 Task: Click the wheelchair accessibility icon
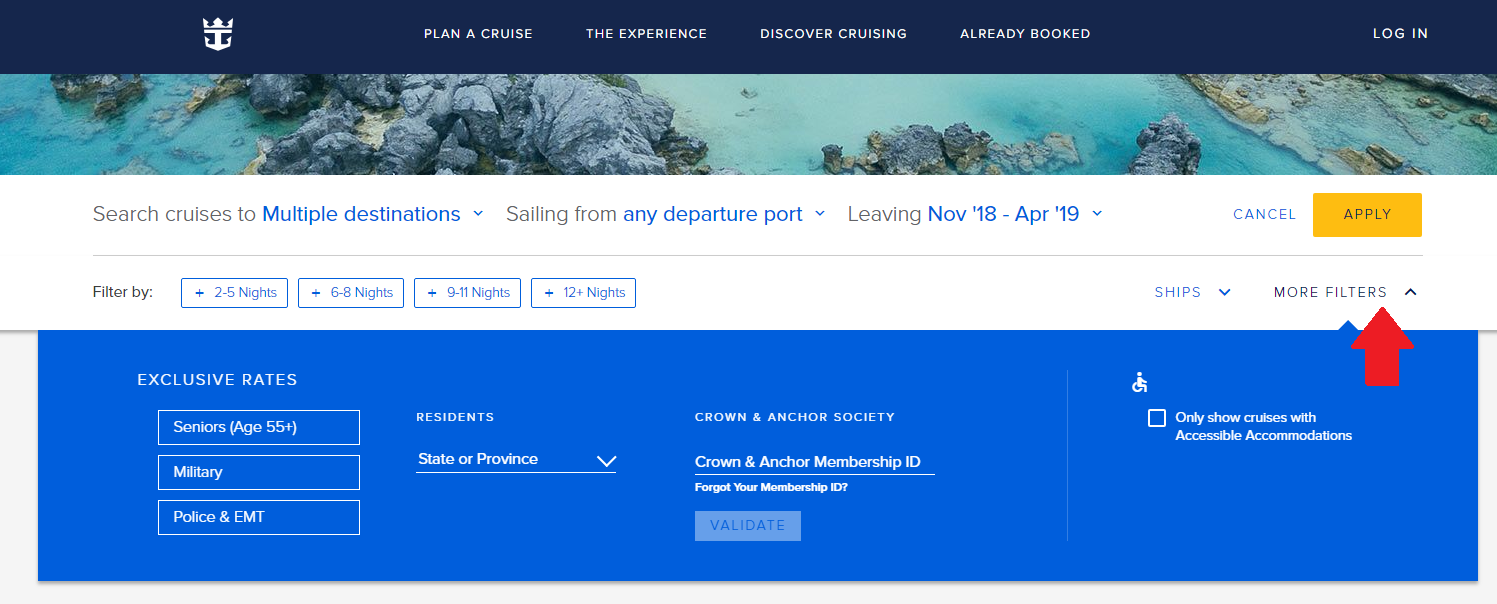[x=1140, y=382]
